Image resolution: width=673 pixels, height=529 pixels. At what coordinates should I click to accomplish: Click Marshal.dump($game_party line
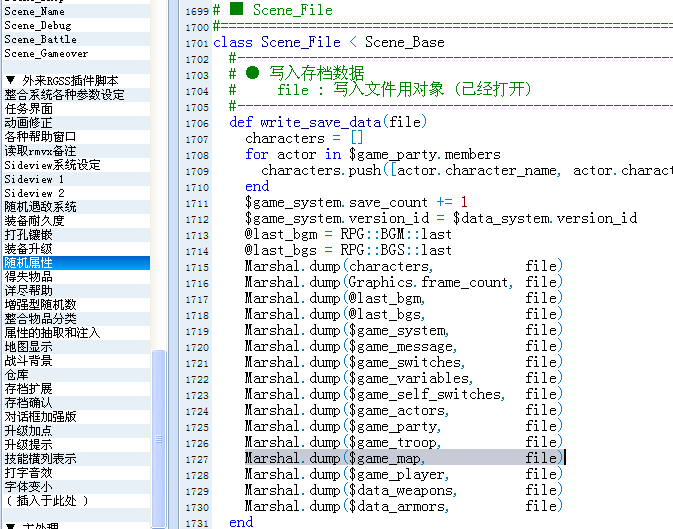[403, 427]
